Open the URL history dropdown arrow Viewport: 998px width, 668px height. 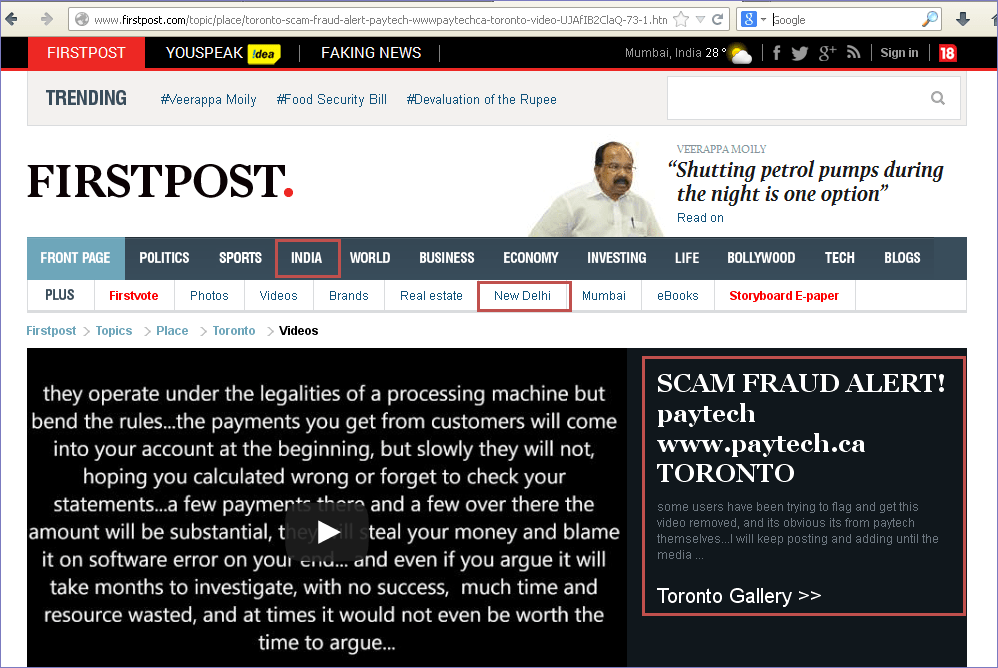700,20
